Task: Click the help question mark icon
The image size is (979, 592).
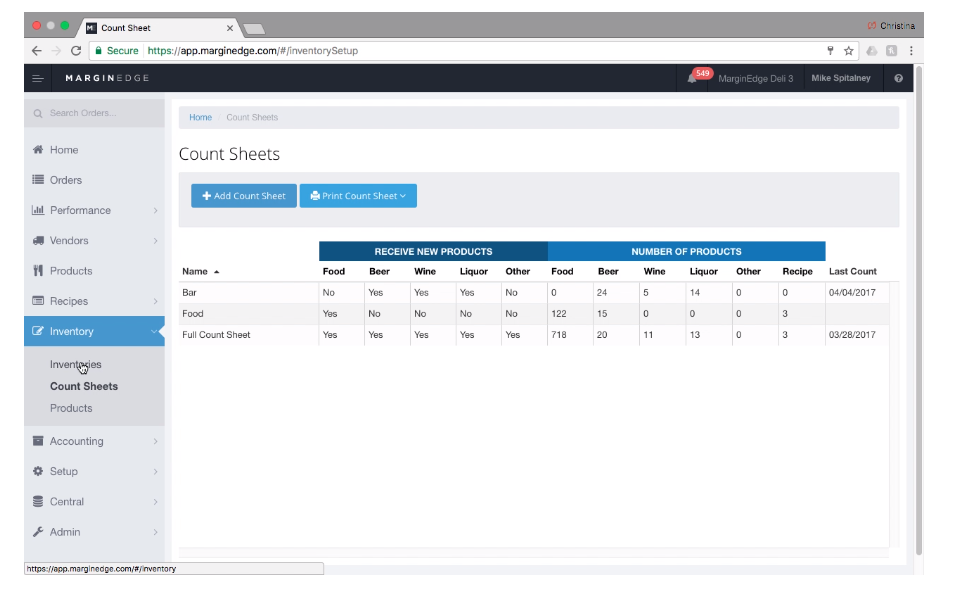Action: 898,78
